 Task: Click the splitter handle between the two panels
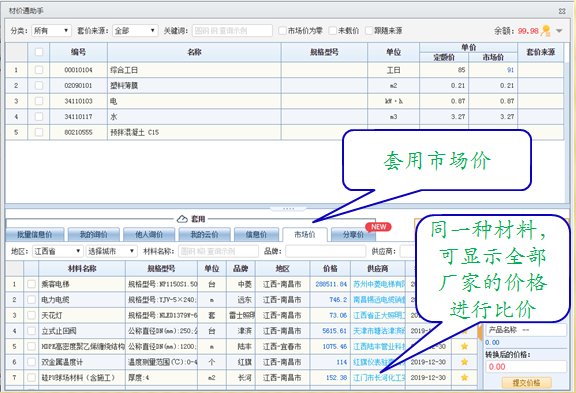point(288,209)
